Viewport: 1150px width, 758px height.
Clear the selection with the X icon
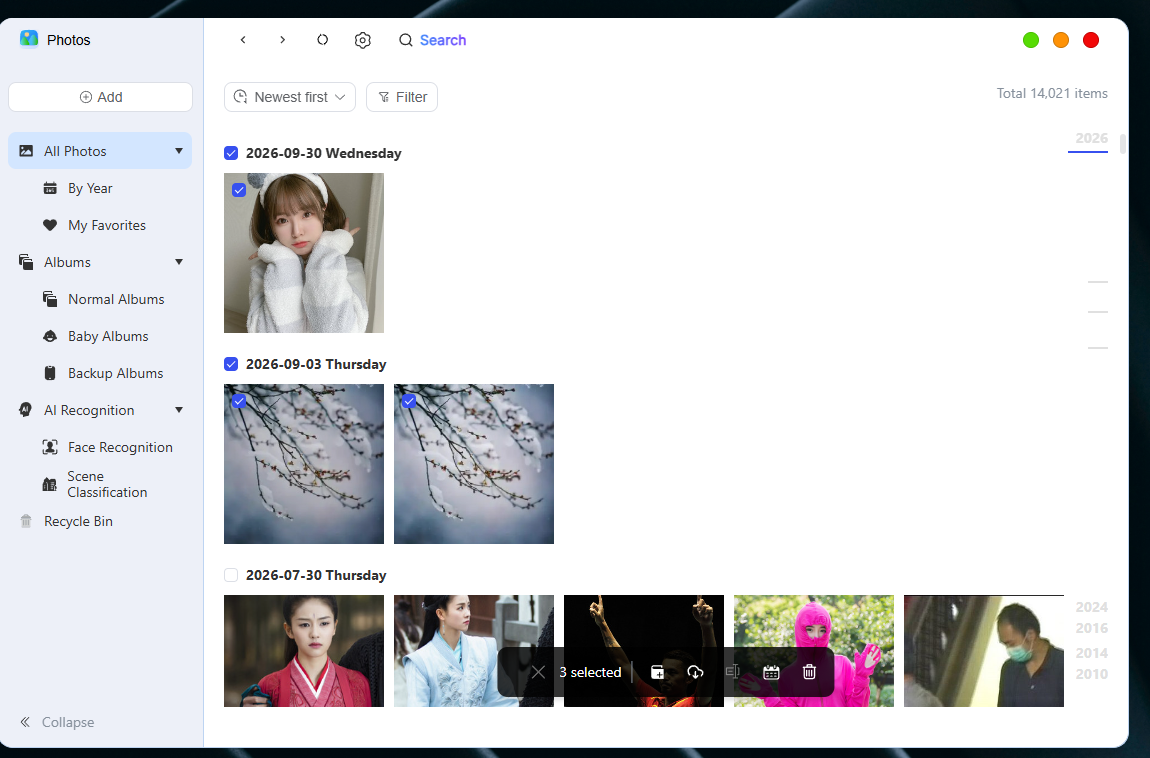click(x=538, y=672)
